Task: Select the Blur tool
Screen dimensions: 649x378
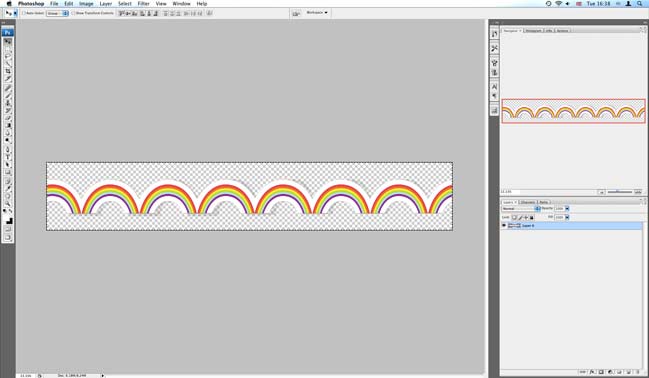Action: coord(8,132)
